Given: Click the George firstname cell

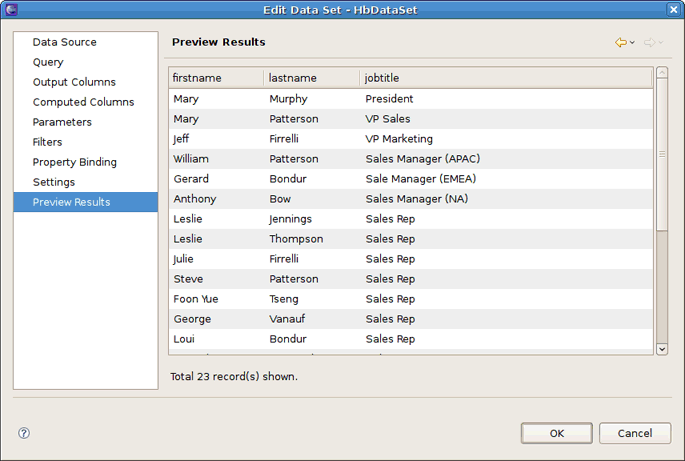Looking at the screenshot, I should [x=192, y=319].
